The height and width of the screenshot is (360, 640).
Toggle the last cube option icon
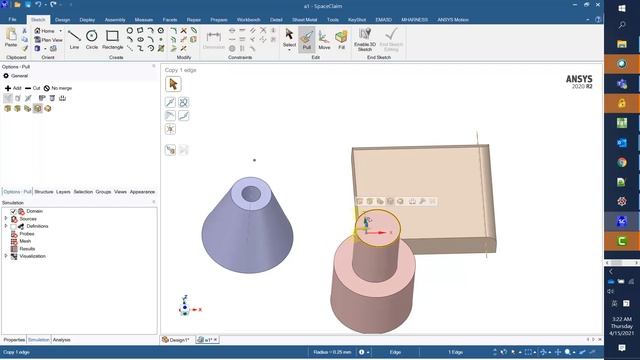[x=48, y=109]
